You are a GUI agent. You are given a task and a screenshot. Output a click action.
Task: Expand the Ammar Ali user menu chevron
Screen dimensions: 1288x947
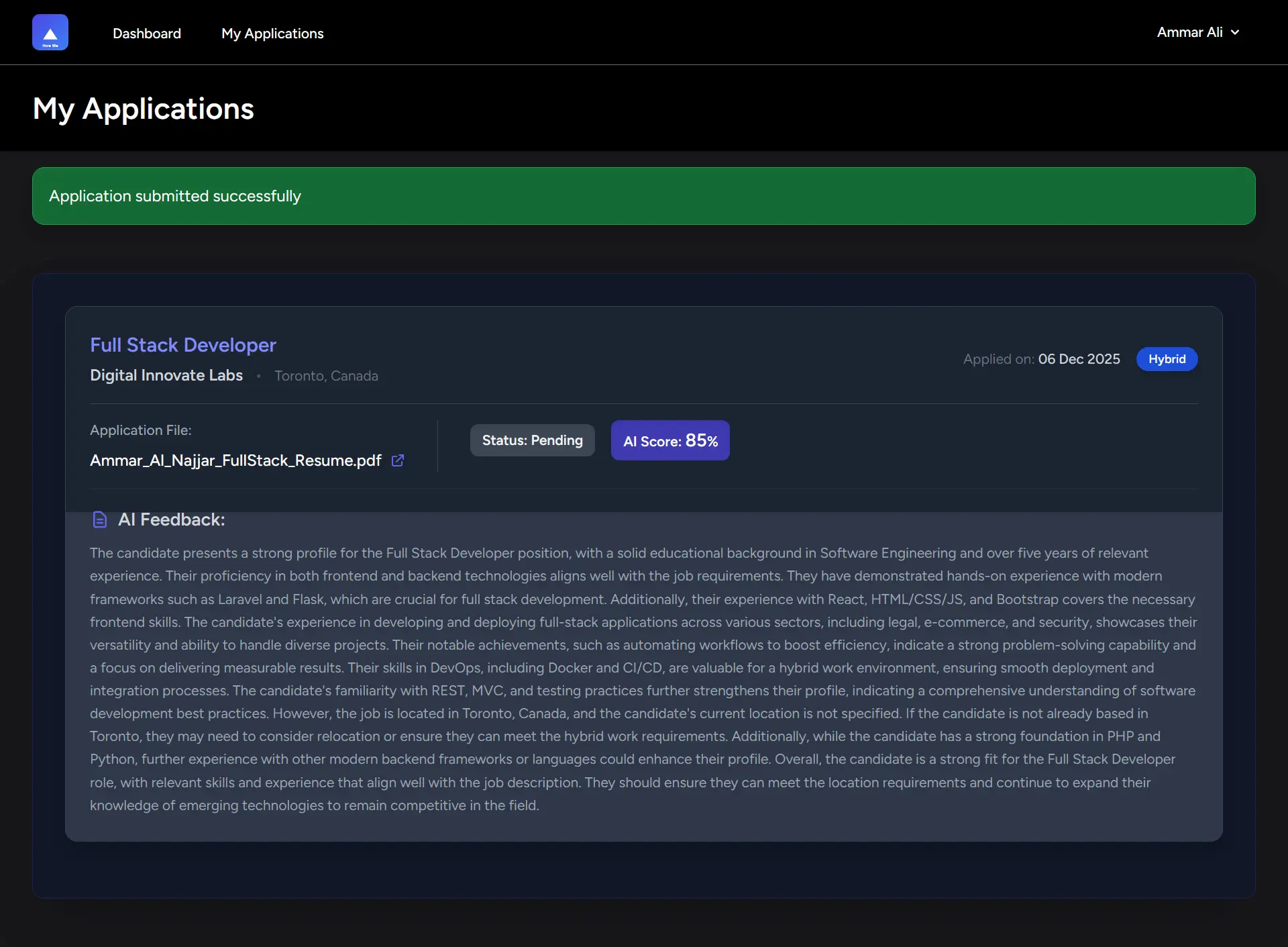pyautogui.click(x=1235, y=32)
